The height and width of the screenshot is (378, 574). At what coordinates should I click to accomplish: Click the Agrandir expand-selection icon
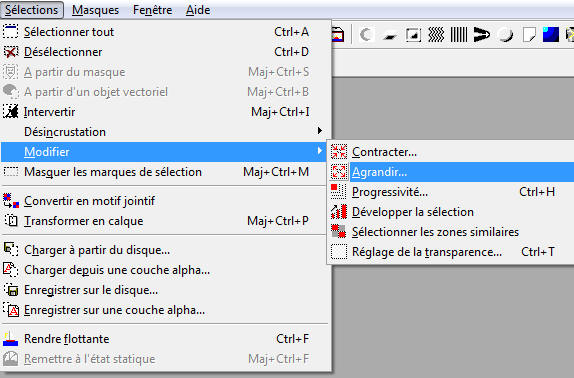(339, 172)
